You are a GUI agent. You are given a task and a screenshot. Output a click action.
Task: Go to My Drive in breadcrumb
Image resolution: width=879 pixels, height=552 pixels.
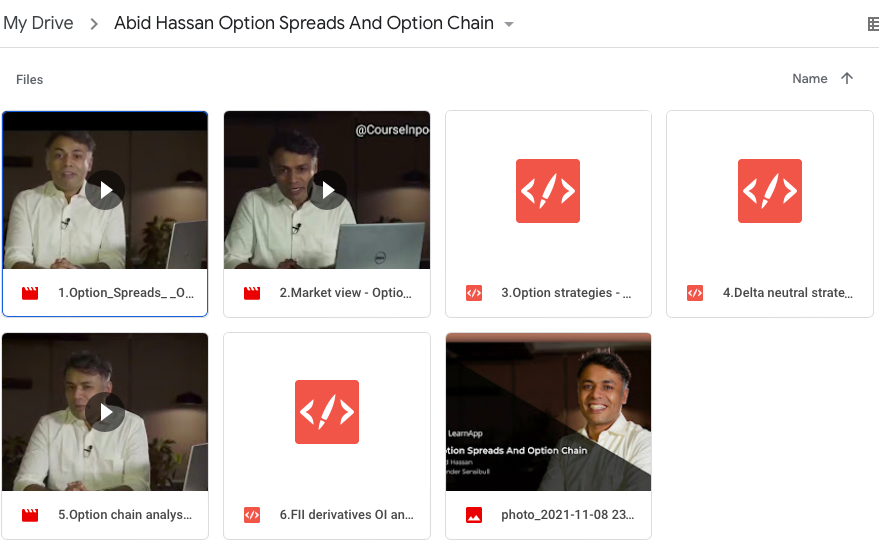(38, 23)
